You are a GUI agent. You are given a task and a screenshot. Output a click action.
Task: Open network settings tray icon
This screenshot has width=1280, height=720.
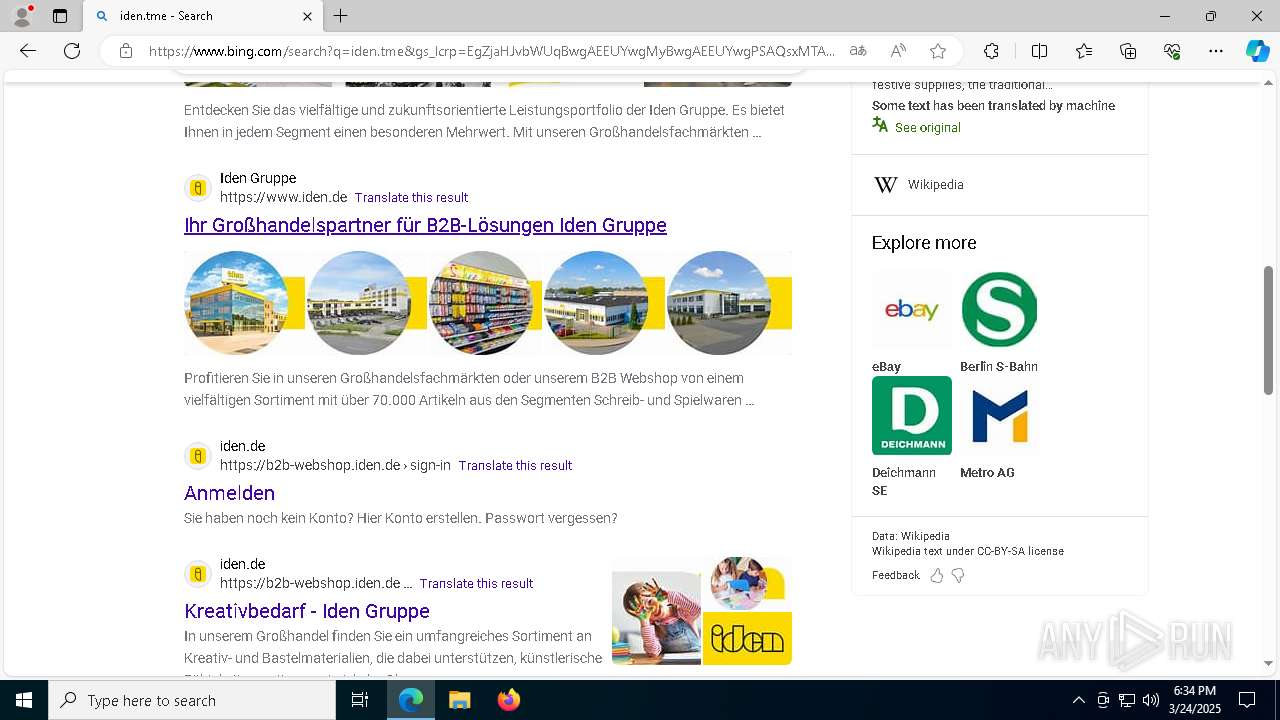point(1127,700)
